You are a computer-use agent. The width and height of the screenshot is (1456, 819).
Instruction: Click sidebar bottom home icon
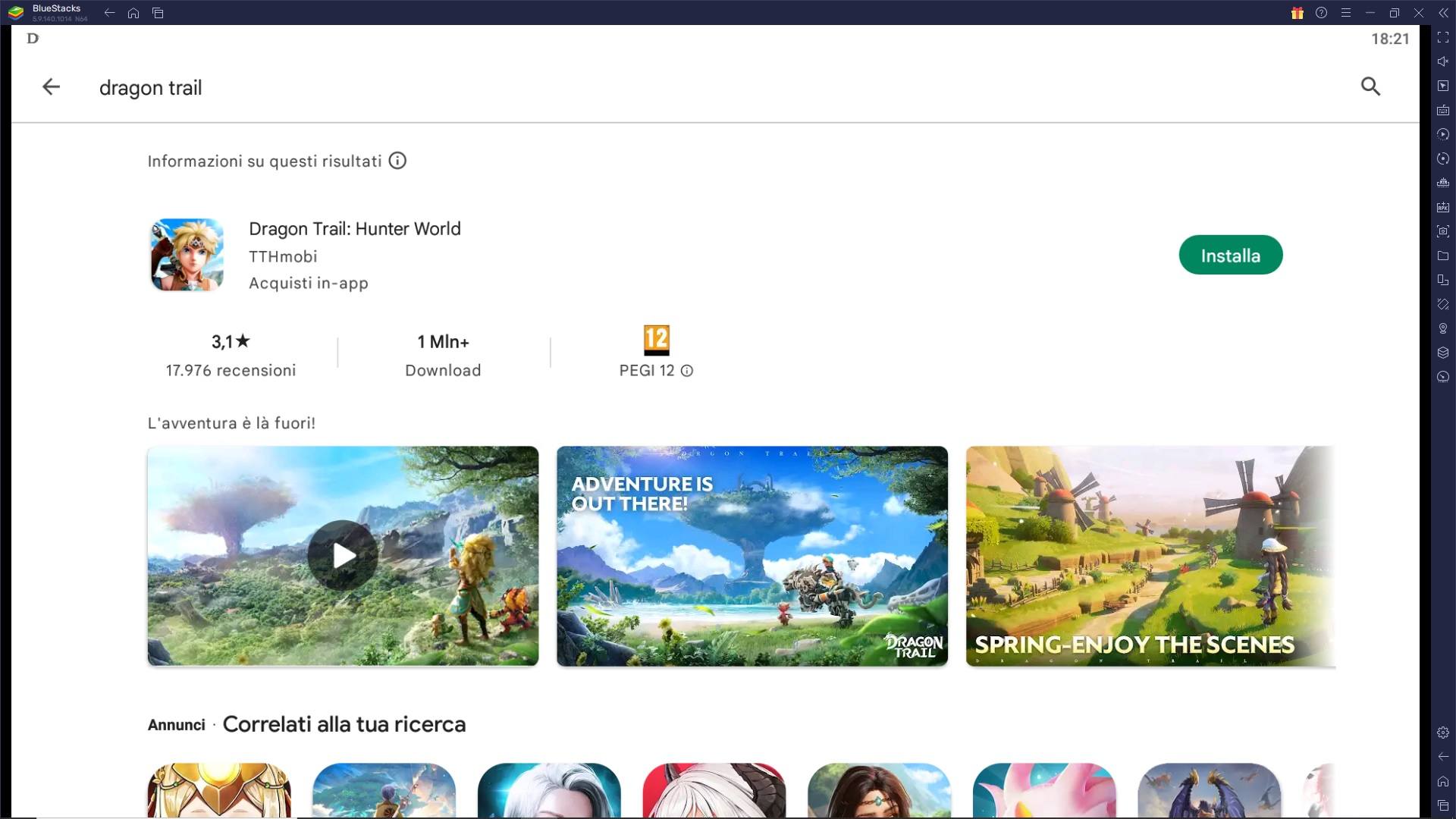coord(1443,781)
